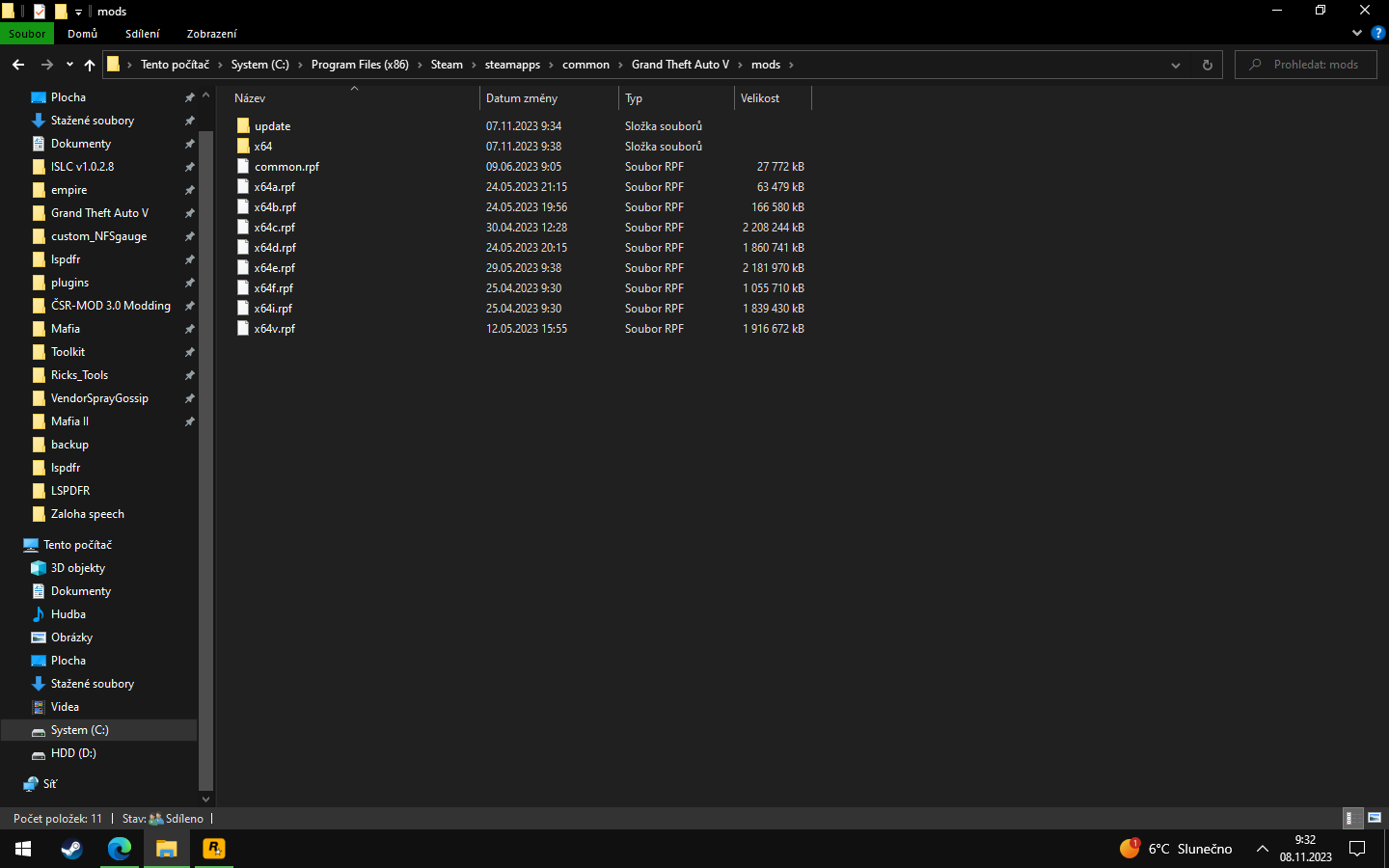
Task: Refresh the current folder view
Action: coord(1207,65)
